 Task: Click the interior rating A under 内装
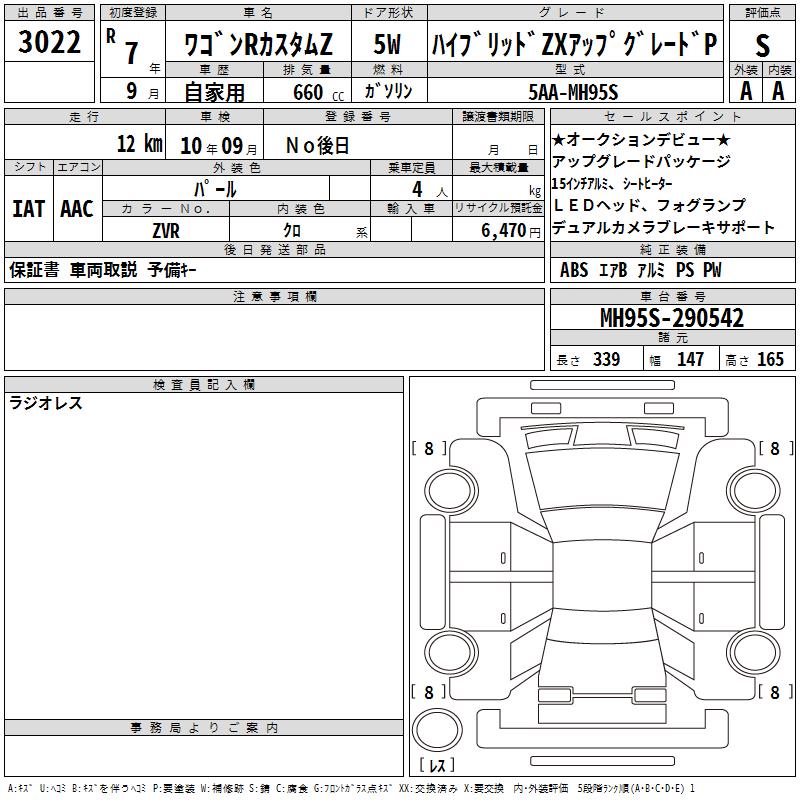778,91
